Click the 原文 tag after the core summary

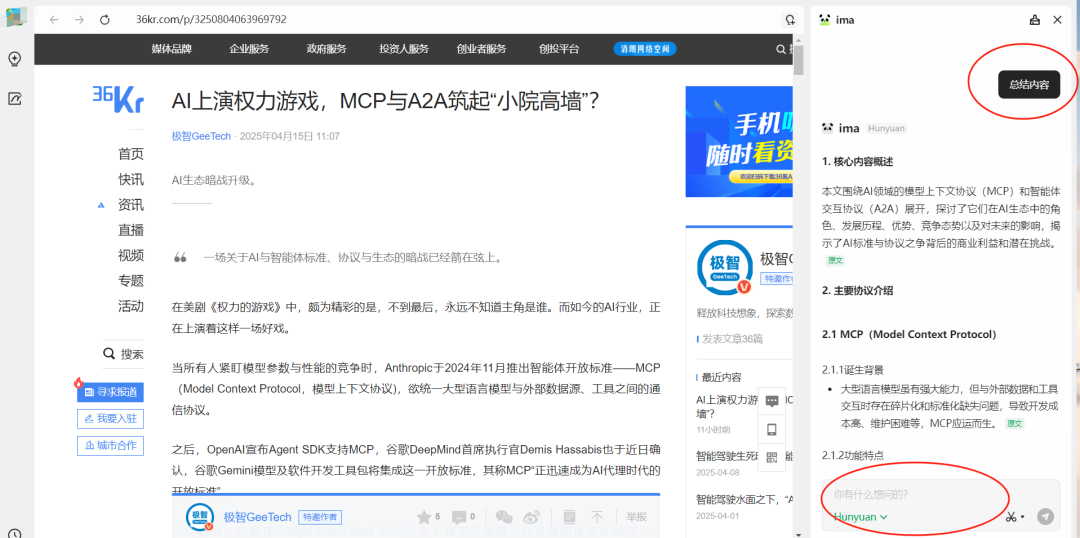(835, 261)
